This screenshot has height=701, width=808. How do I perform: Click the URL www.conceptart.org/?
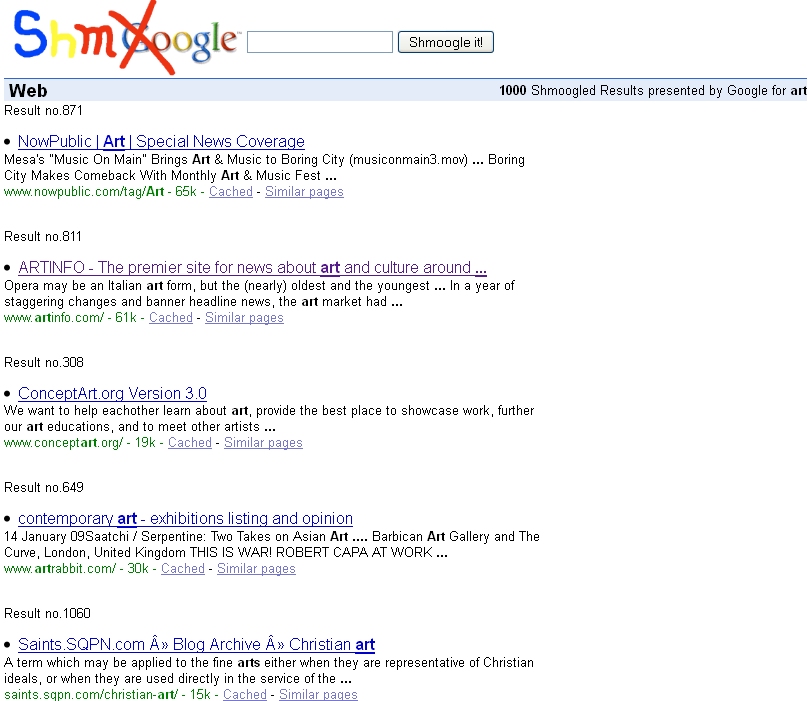pos(63,443)
